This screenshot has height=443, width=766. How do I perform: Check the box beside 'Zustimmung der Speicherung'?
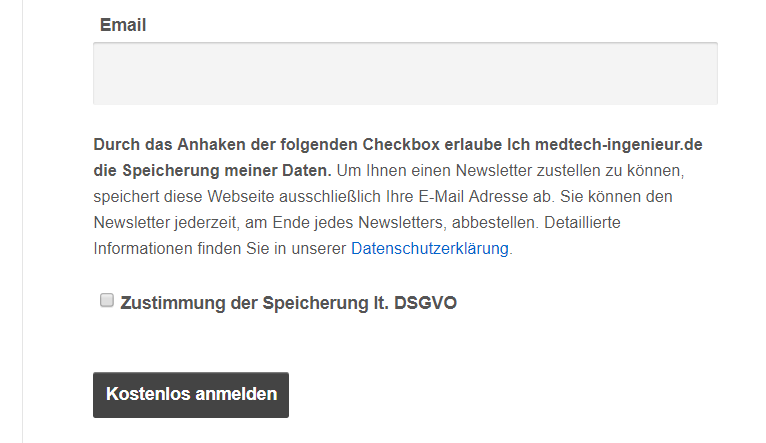pyautogui.click(x=107, y=300)
